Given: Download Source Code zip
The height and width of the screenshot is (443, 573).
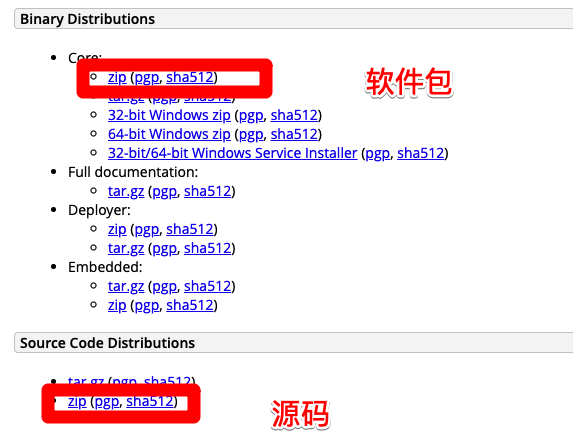Looking at the screenshot, I should pyautogui.click(x=77, y=402).
